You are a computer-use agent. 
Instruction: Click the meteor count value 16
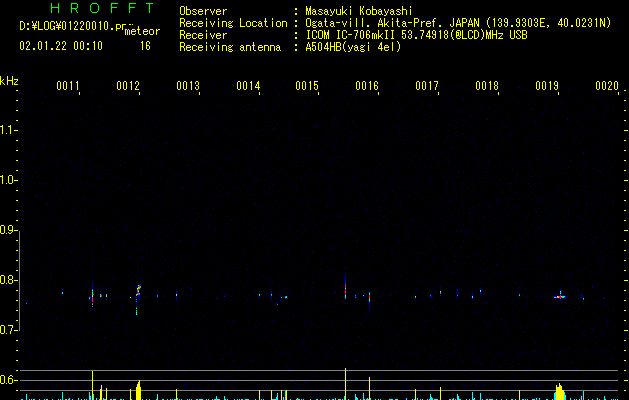pos(145,46)
